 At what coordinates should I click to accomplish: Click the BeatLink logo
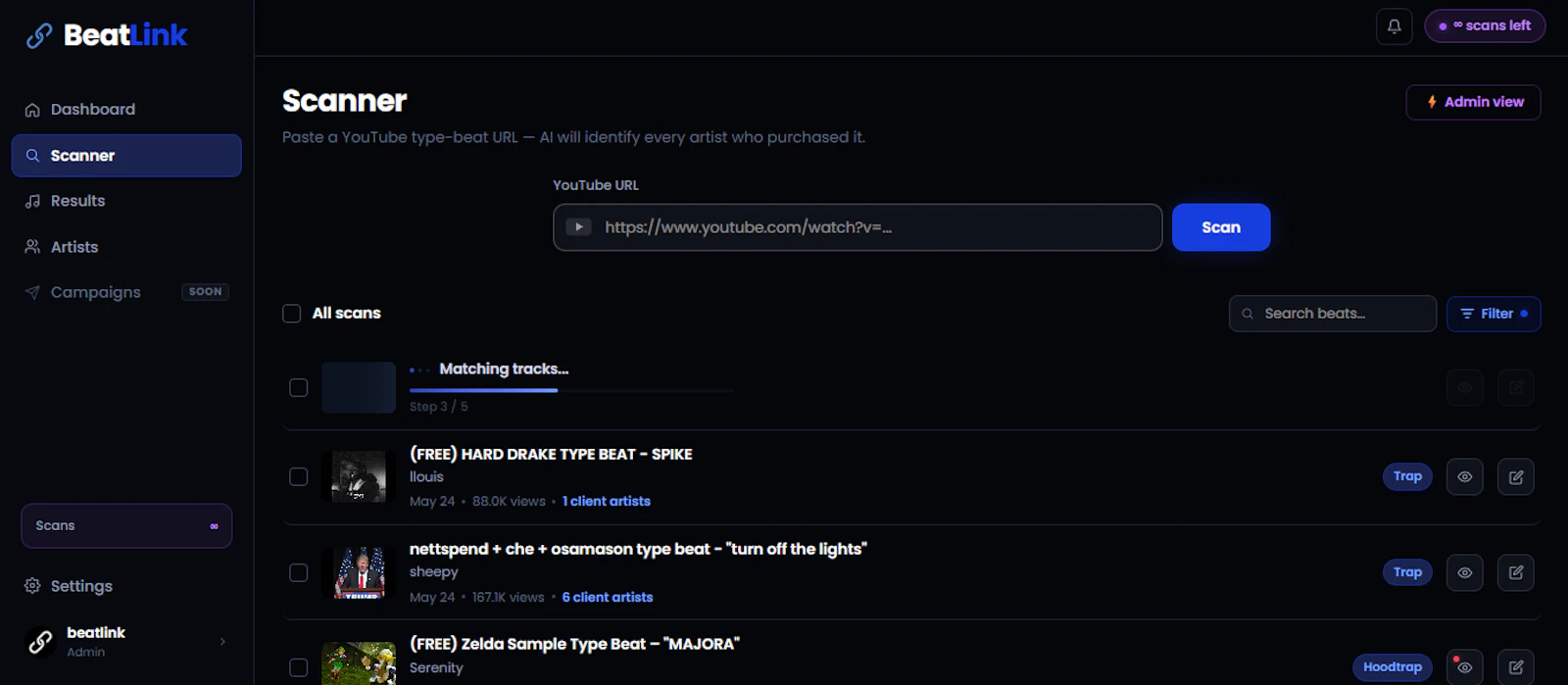(x=106, y=35)
